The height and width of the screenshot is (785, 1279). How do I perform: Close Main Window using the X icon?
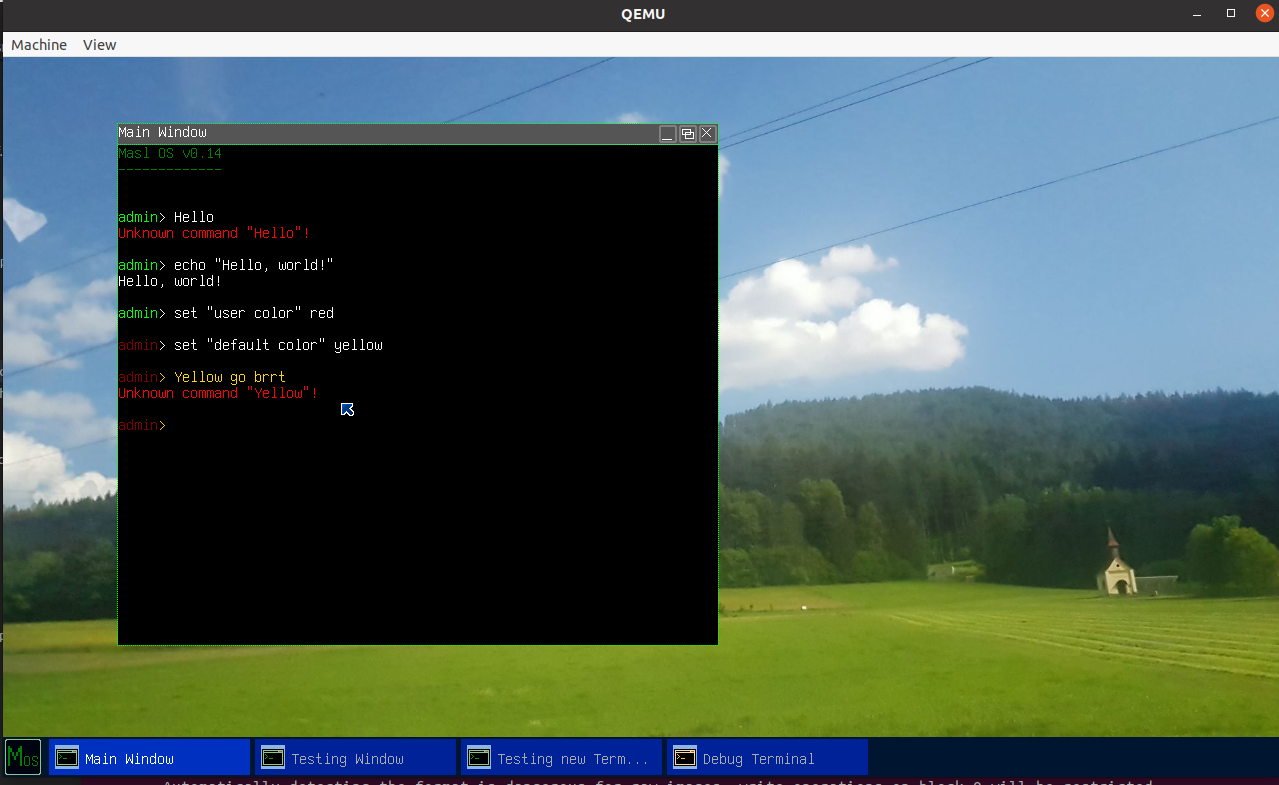click(x=707, y=132)
